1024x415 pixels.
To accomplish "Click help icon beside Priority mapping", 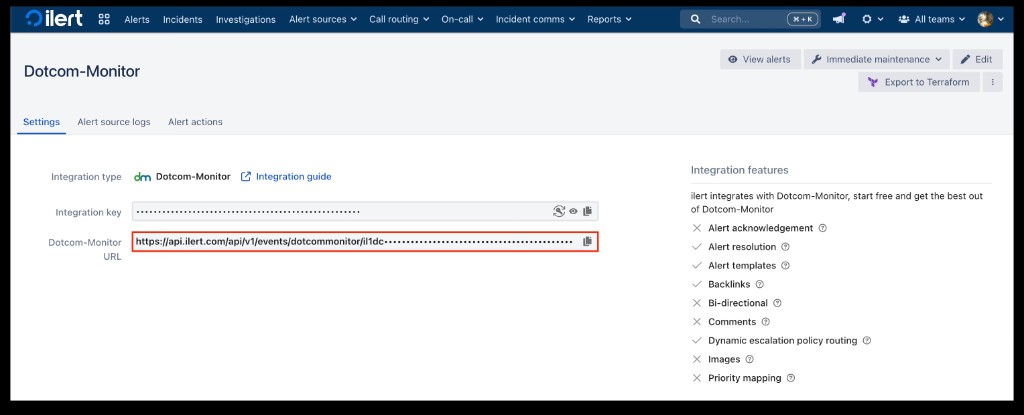I will coord(790,378).
